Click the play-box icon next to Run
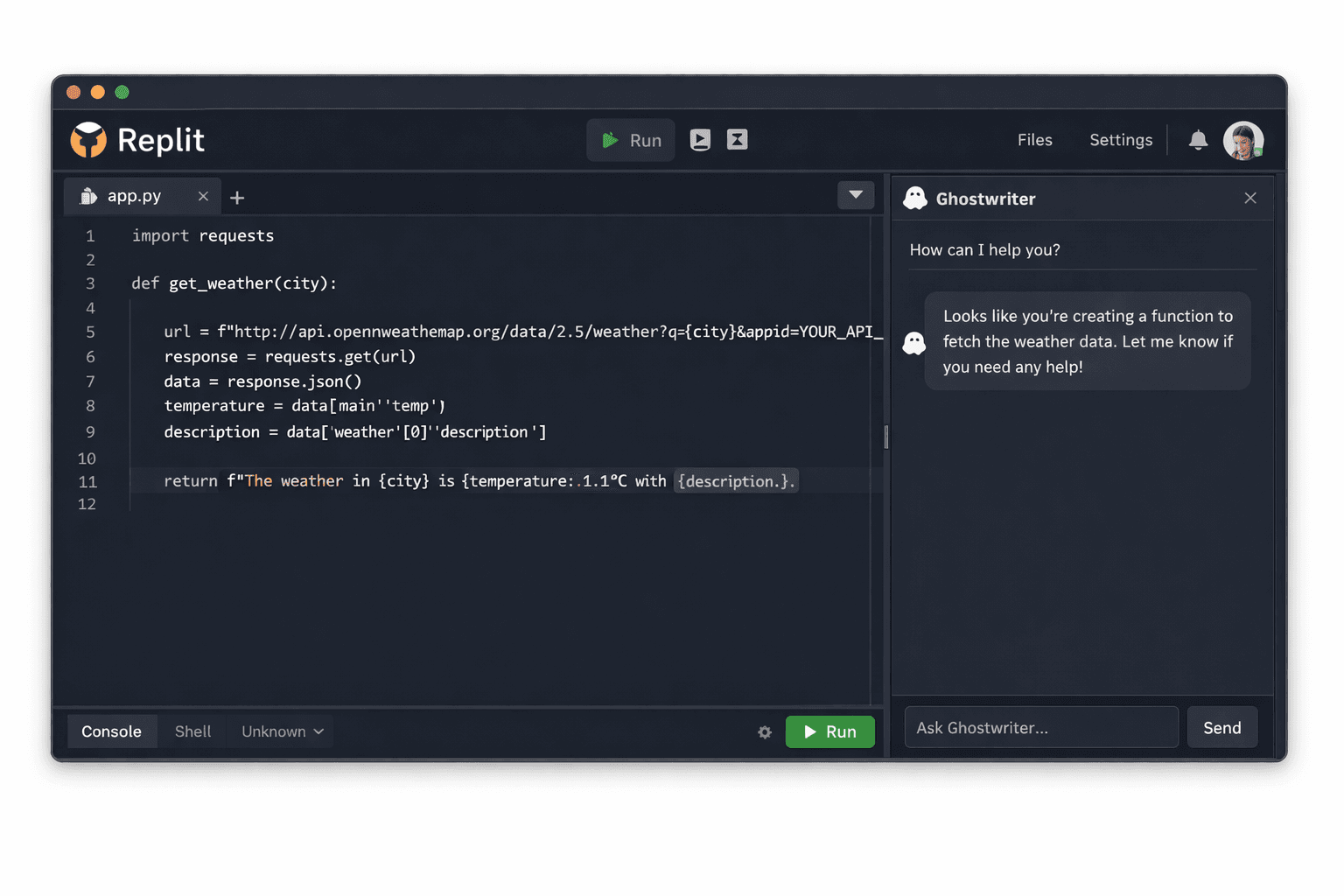This screenshot has height=896, width=1344. click(x=700, y=140)
